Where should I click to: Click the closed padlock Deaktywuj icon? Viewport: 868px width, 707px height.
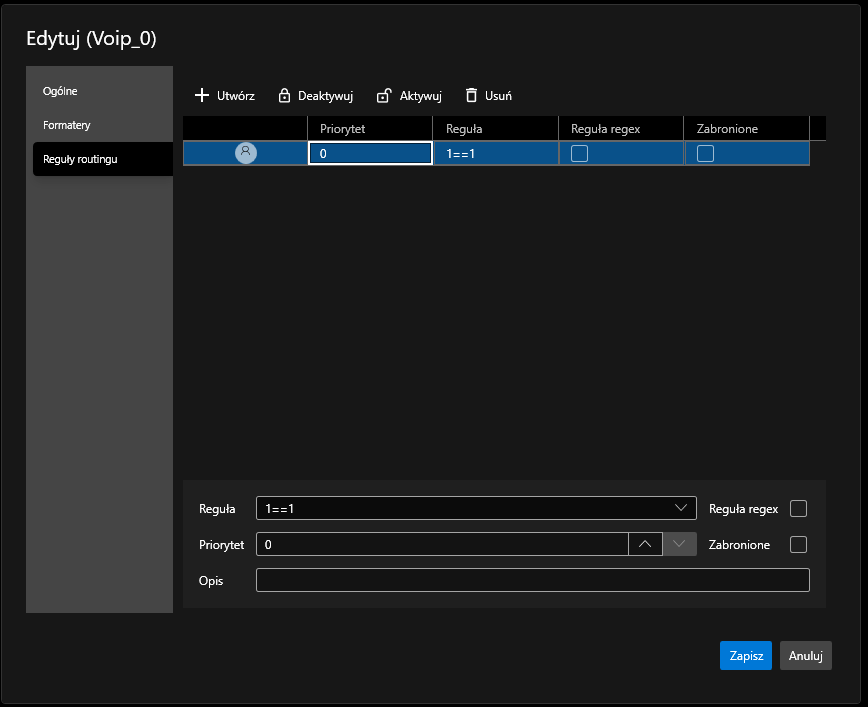pyautogui.click(x=284, y=96)
